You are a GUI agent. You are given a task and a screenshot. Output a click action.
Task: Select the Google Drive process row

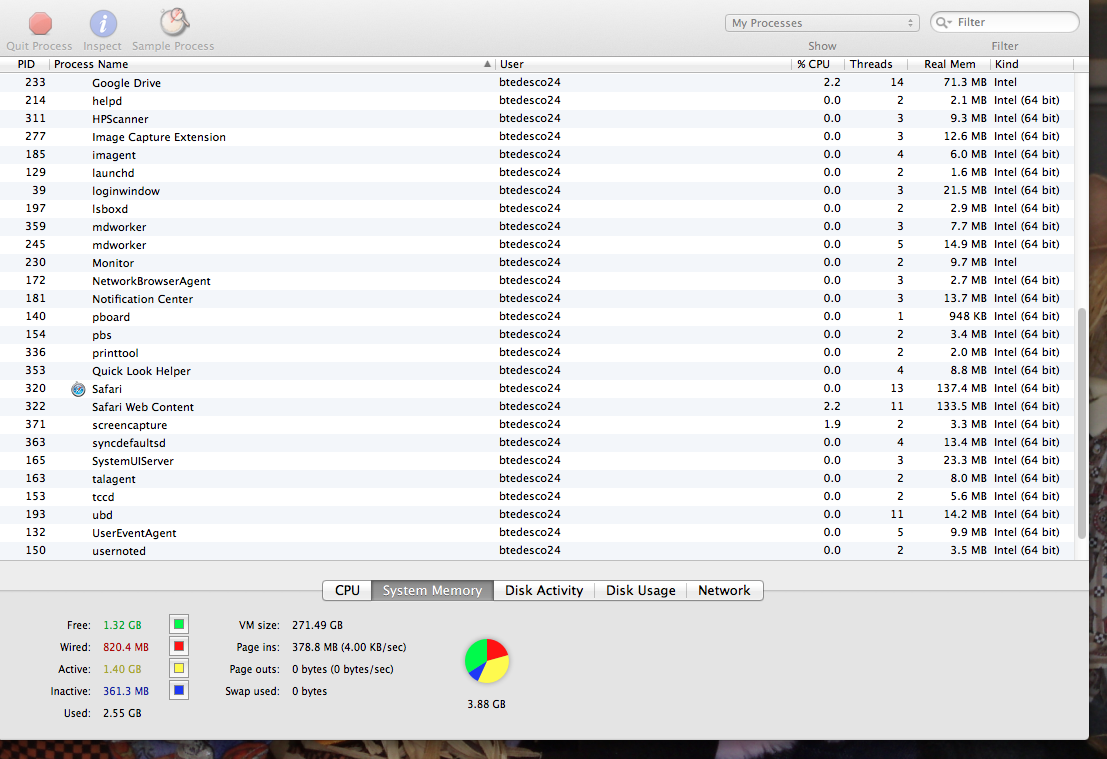coord(537,83)
